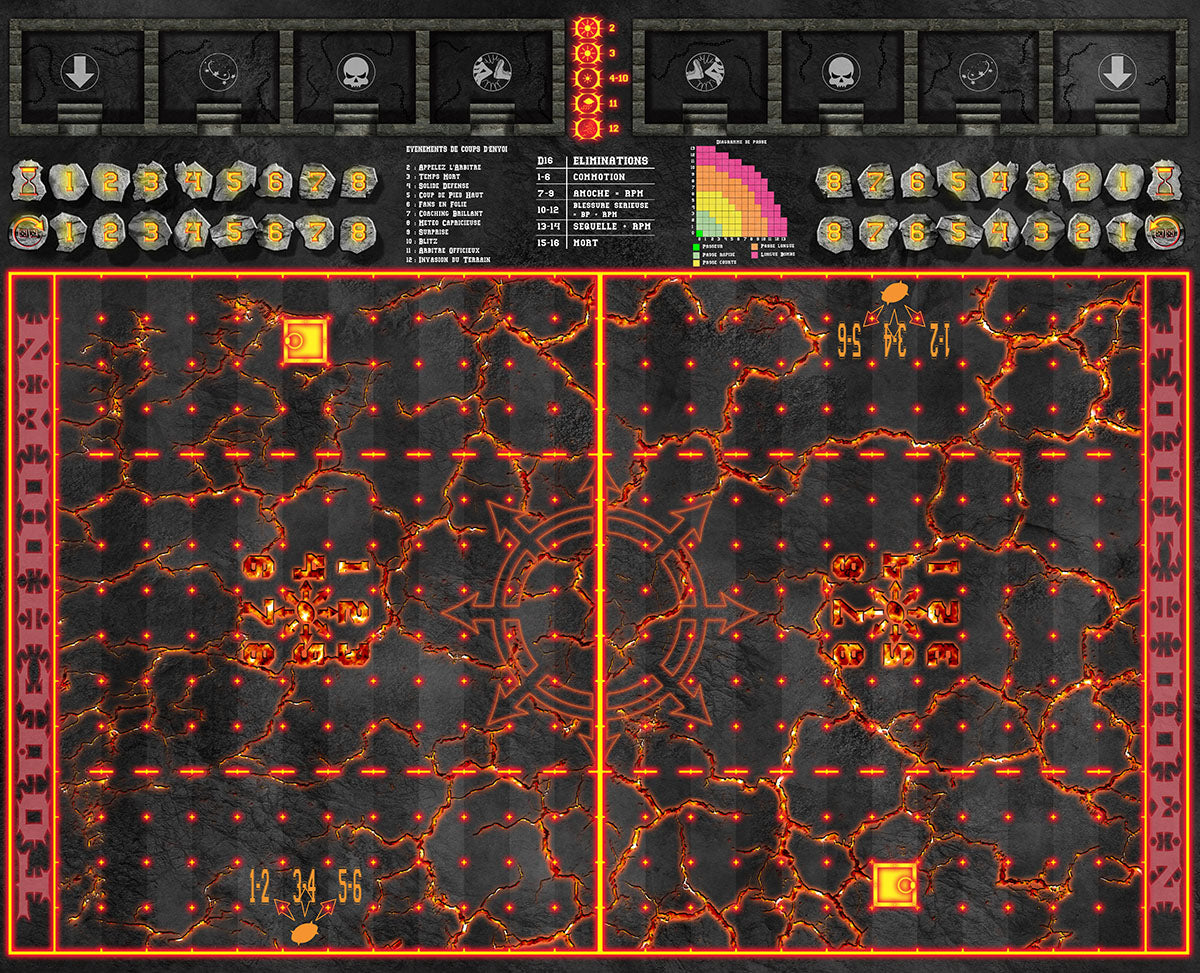Select left team turn marker stone 8
The image size is (1200, 973).
[357, 182]
